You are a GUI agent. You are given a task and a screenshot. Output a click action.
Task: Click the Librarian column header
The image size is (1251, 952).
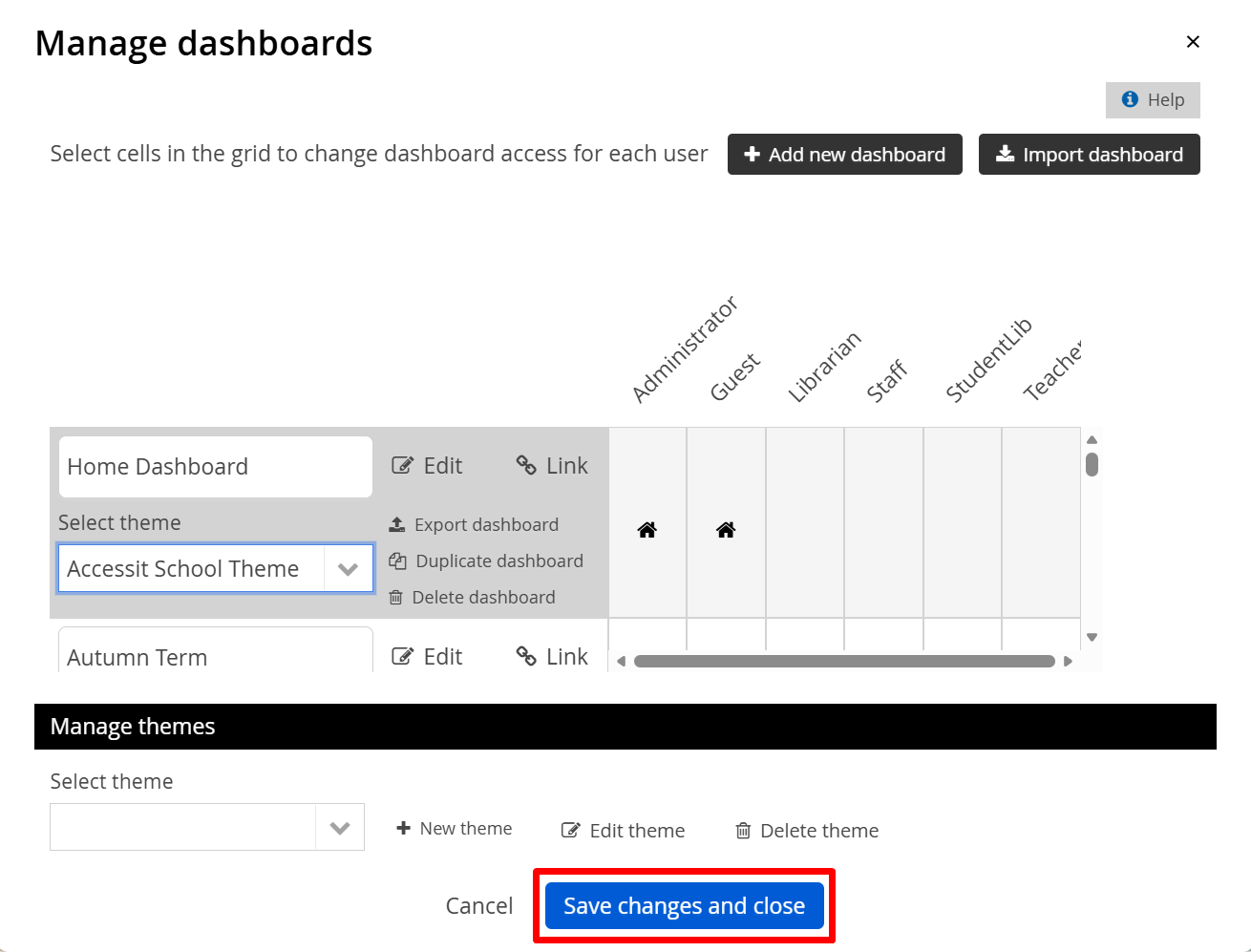825,367
